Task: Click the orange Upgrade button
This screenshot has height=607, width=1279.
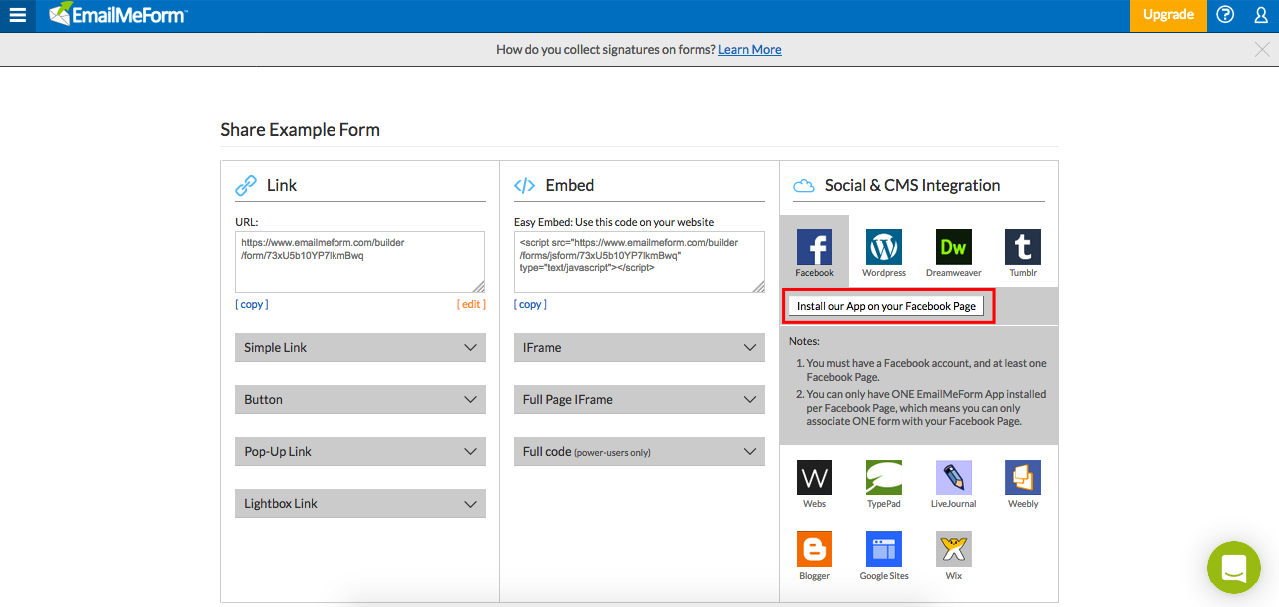Action: [1168, 15]
